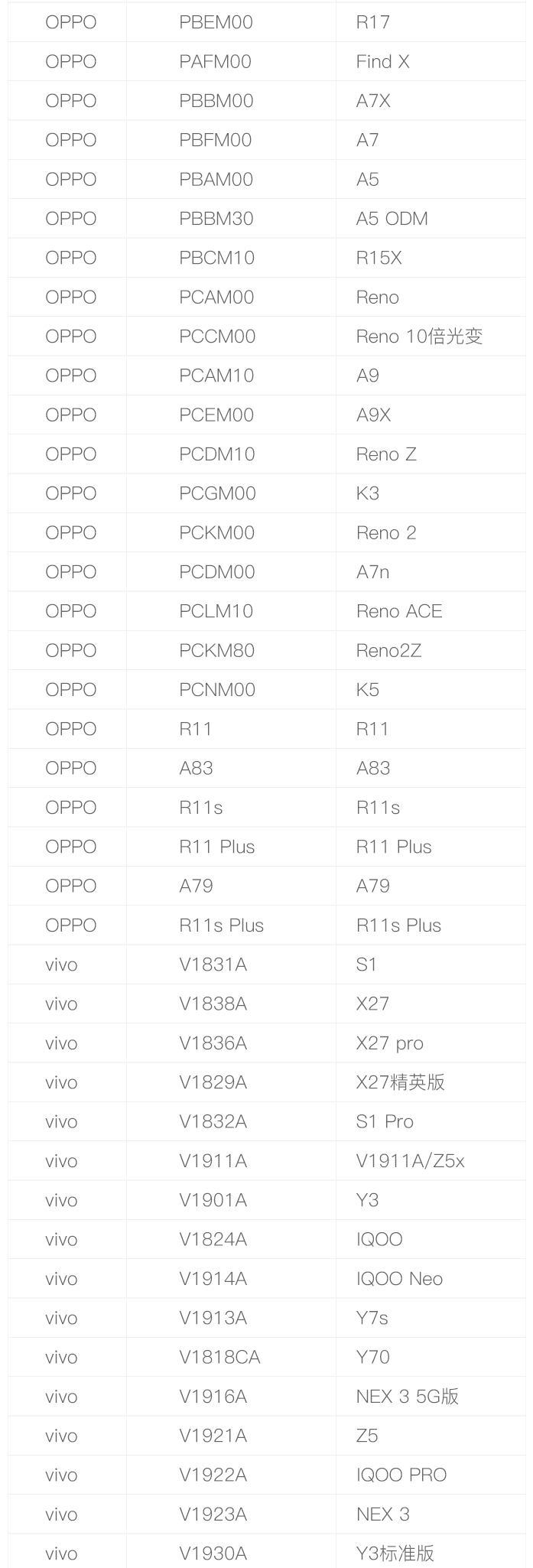
Task: Select the V1818CA model code
Action: (x=219, y=1358)
